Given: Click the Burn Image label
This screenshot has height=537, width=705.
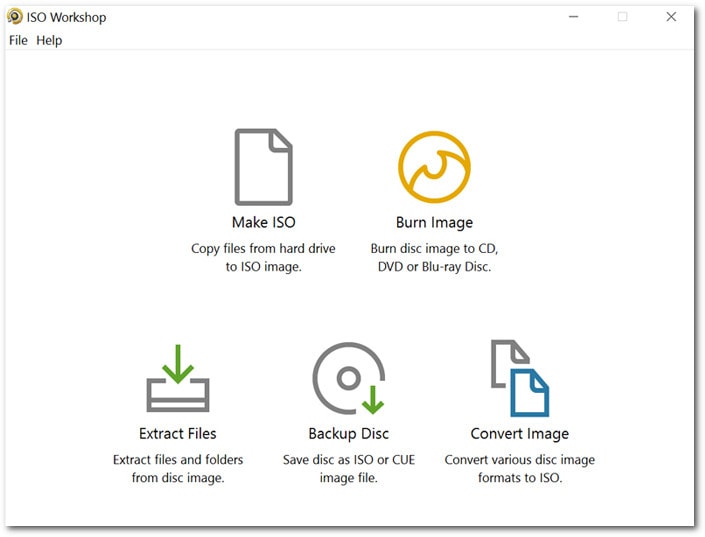Looking at the screenshot, I should point(434,223).
